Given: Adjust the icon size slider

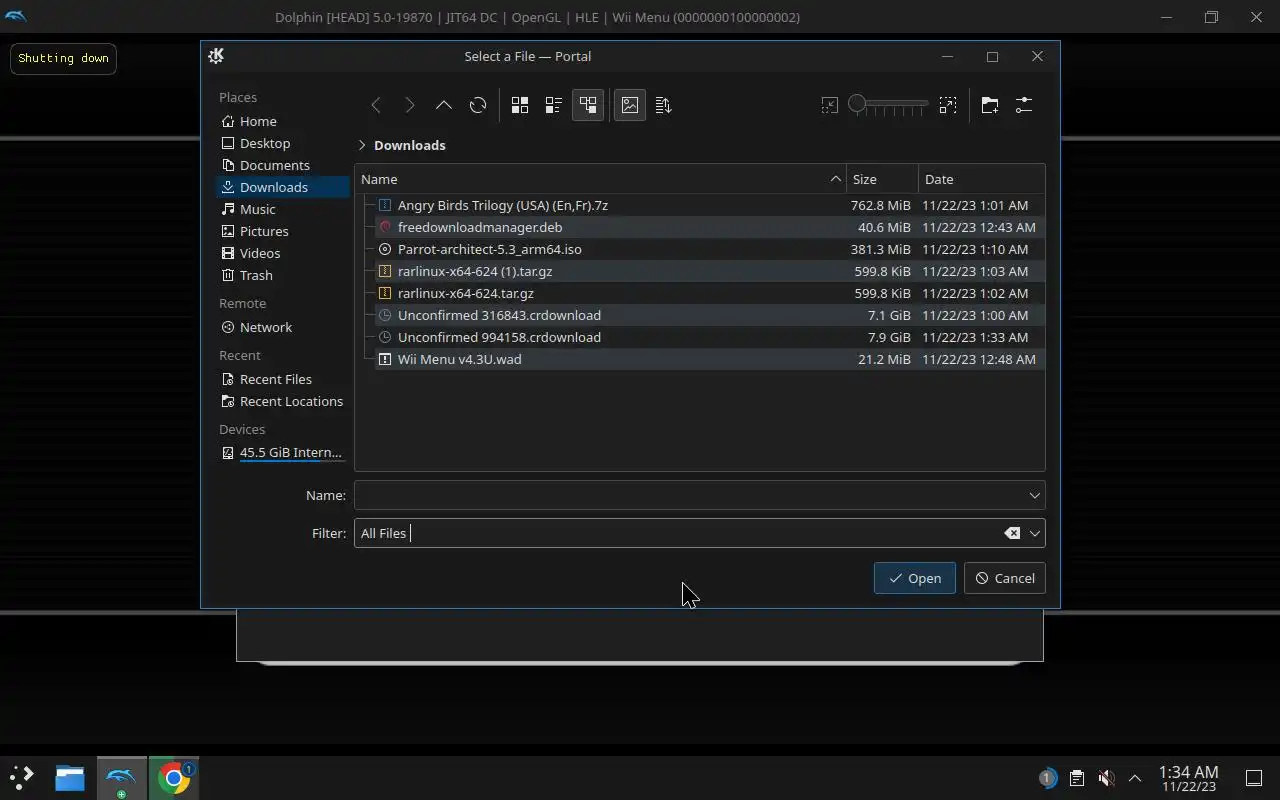Looking at the screenshot, I should [888, 105].
